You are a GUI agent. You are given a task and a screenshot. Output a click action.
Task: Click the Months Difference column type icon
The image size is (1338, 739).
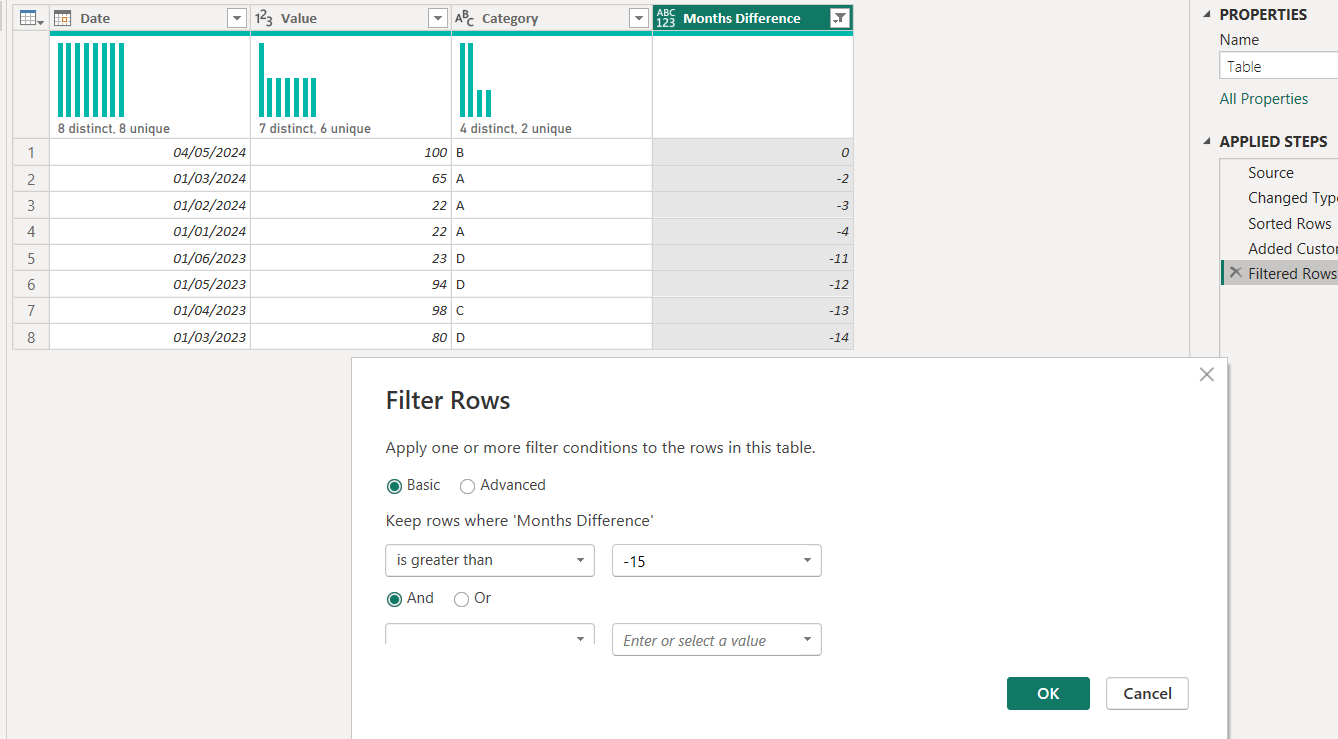[666, 18]
